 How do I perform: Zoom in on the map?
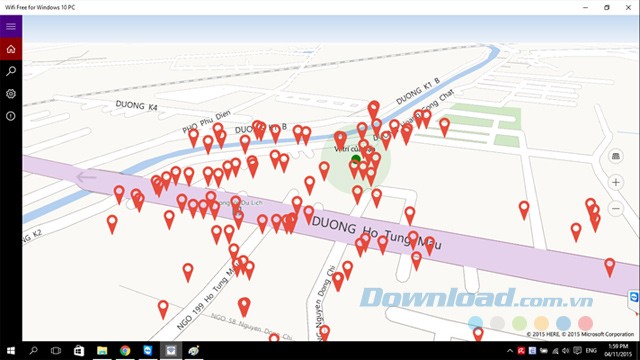coord(616,182)
